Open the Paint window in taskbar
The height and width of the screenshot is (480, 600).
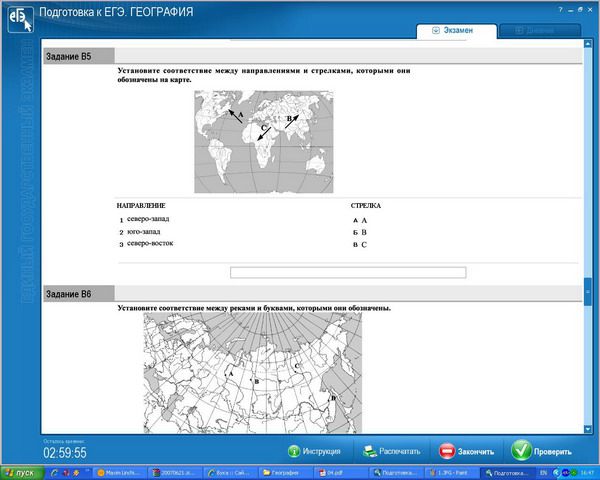(x=452, y=472)
